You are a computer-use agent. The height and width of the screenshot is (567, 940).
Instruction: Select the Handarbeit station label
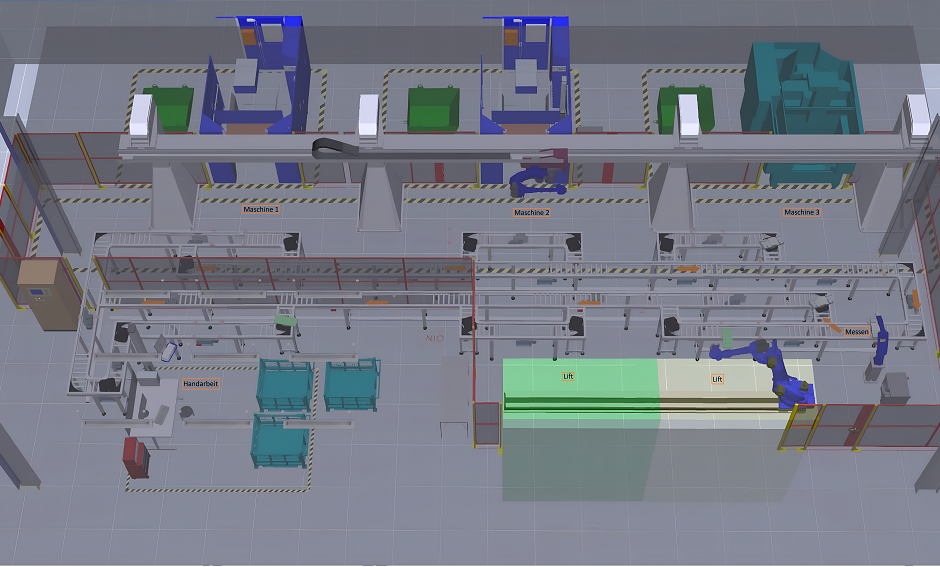[x=200, y=383]
